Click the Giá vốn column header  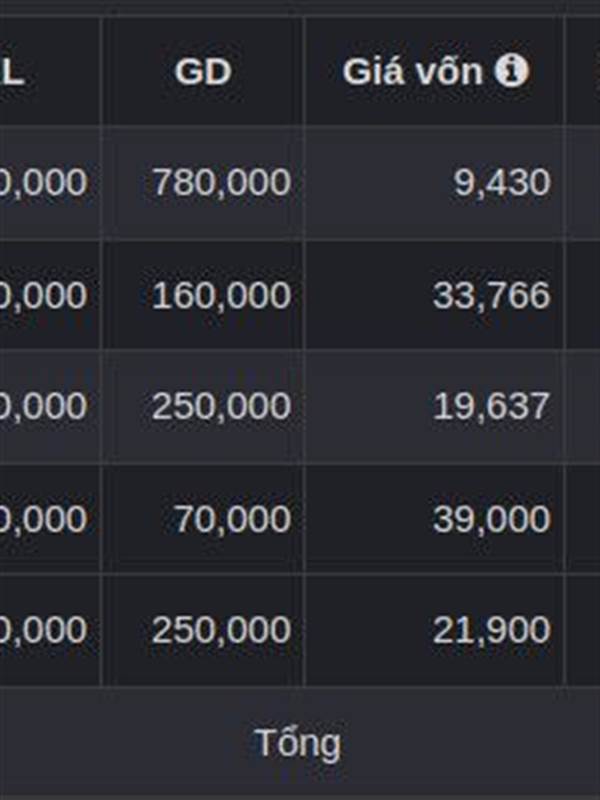[435, 71]
